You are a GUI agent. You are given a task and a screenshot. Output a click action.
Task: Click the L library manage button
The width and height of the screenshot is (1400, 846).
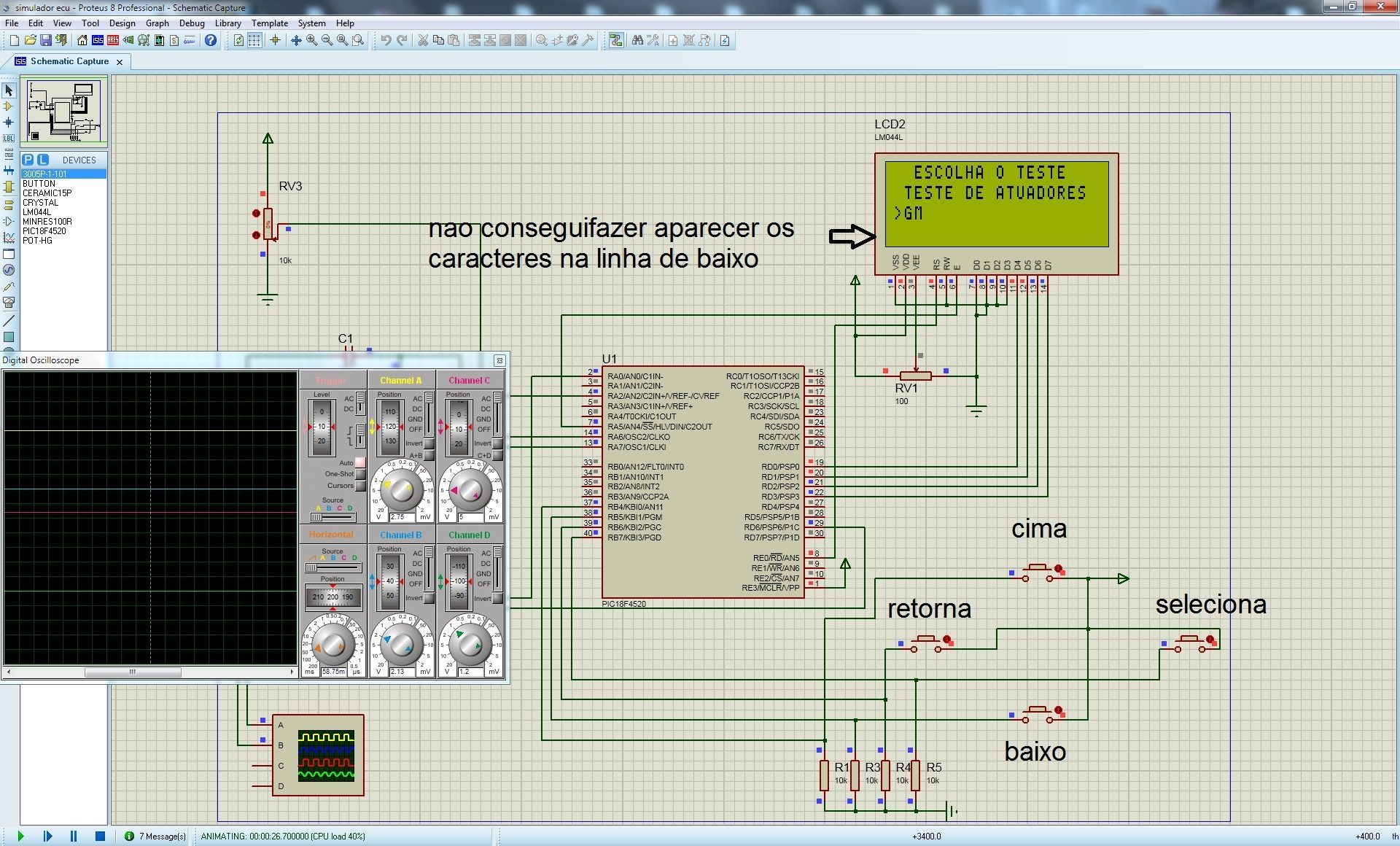[x=43, y=160]
